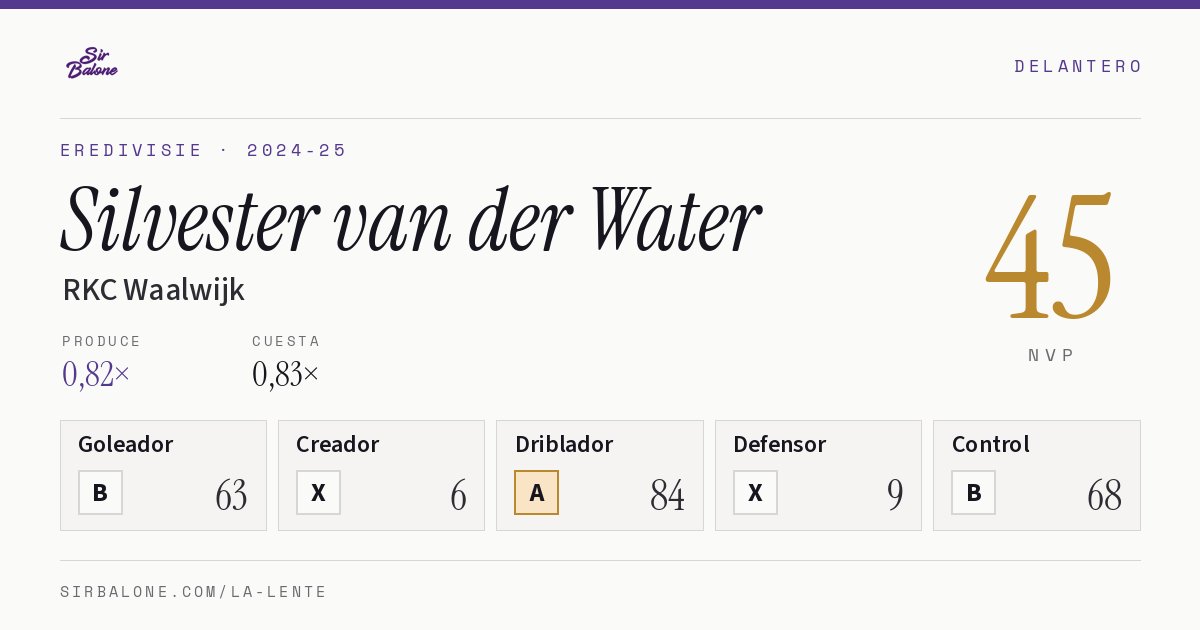The width and height of the screenshot is (1200, 630).
Task: Click the Creador score 6
Action: [458, 495]
